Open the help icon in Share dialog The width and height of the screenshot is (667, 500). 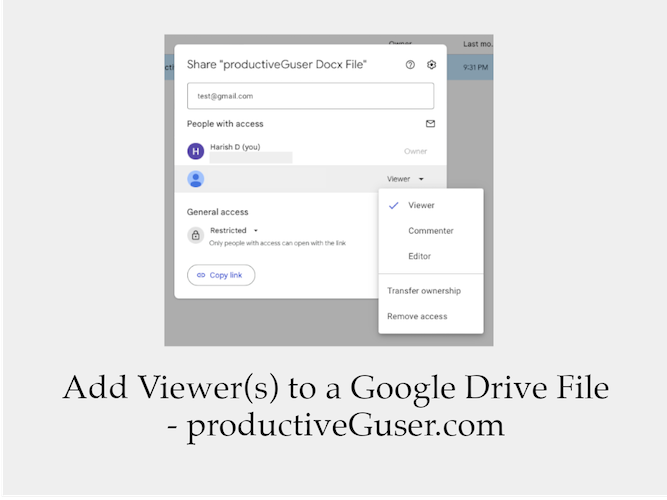[410, 65]
